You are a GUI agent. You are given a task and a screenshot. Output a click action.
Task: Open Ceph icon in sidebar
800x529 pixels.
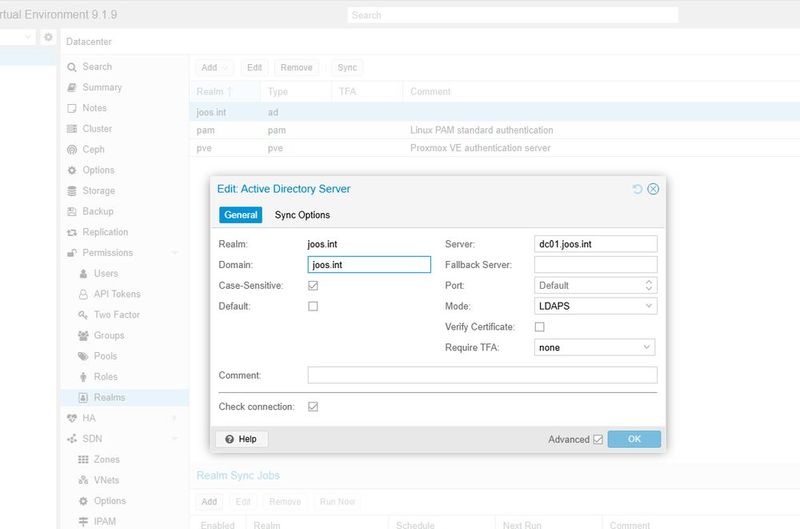coord(72,149)
